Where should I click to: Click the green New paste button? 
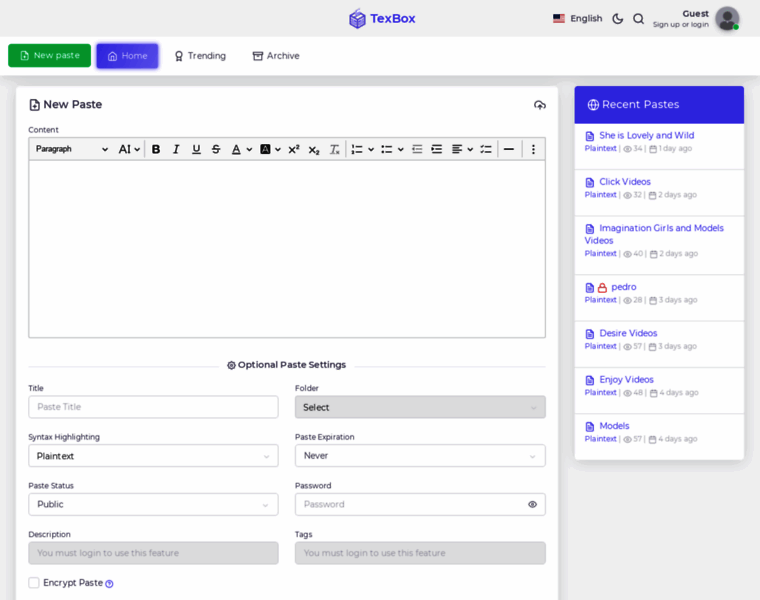click(49, 56)
